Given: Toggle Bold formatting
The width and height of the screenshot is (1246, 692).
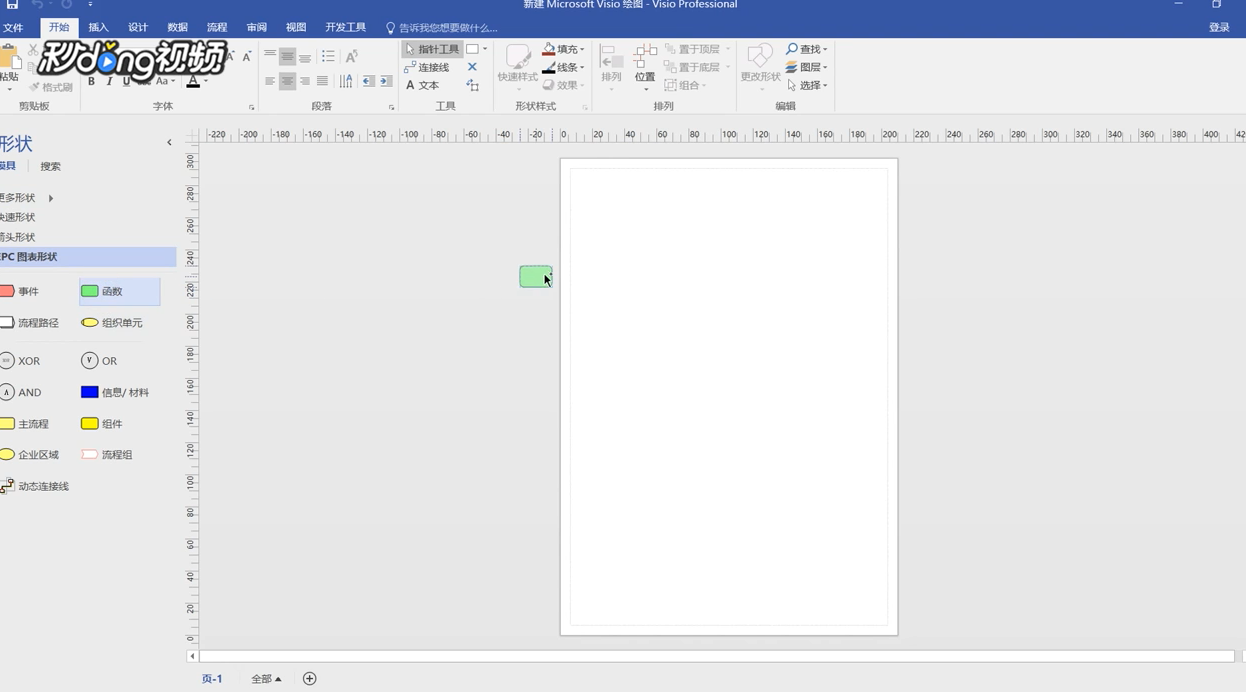Looking at the screenshot, I should [91, 81].
